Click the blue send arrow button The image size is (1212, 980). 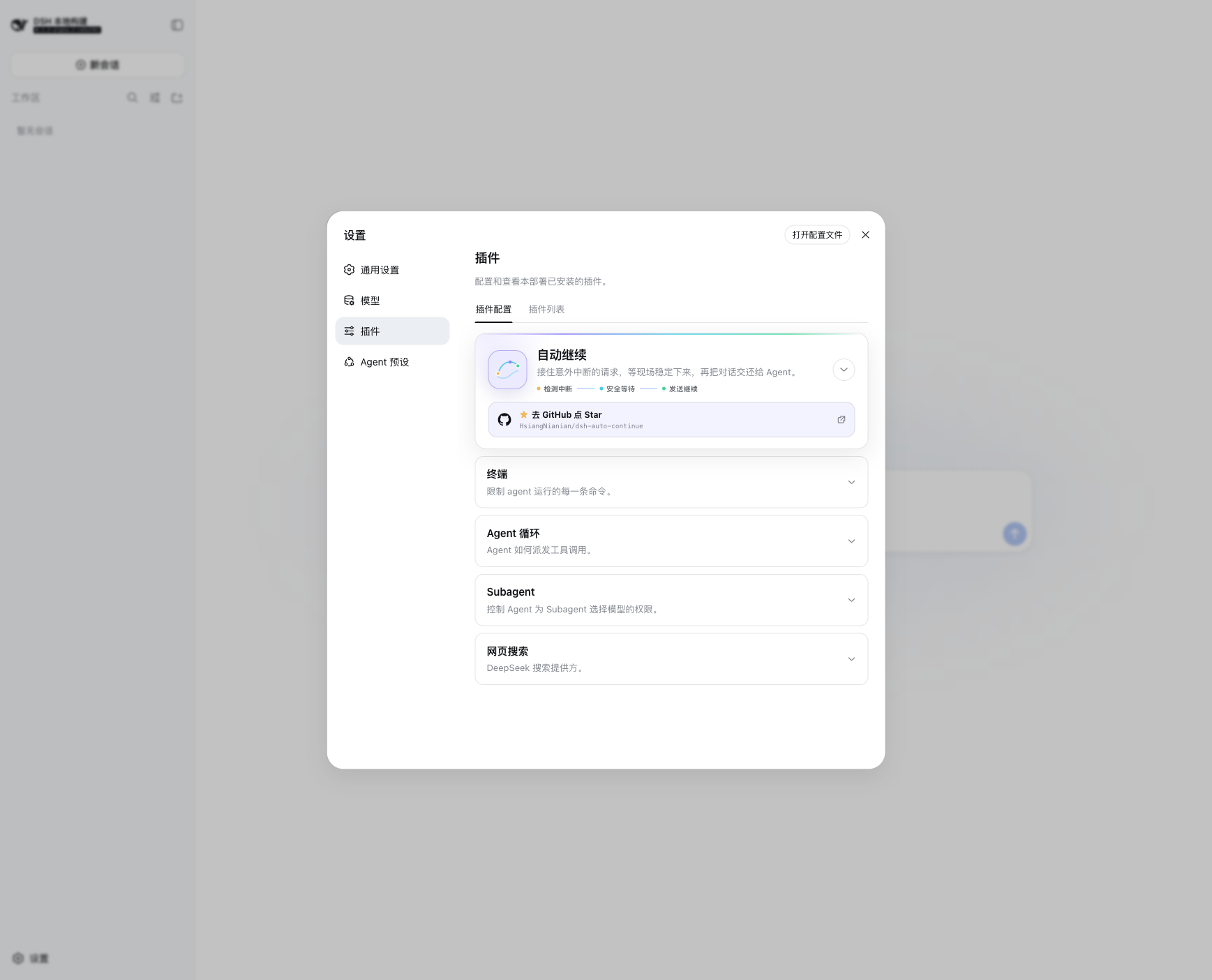click(1015, 534)
